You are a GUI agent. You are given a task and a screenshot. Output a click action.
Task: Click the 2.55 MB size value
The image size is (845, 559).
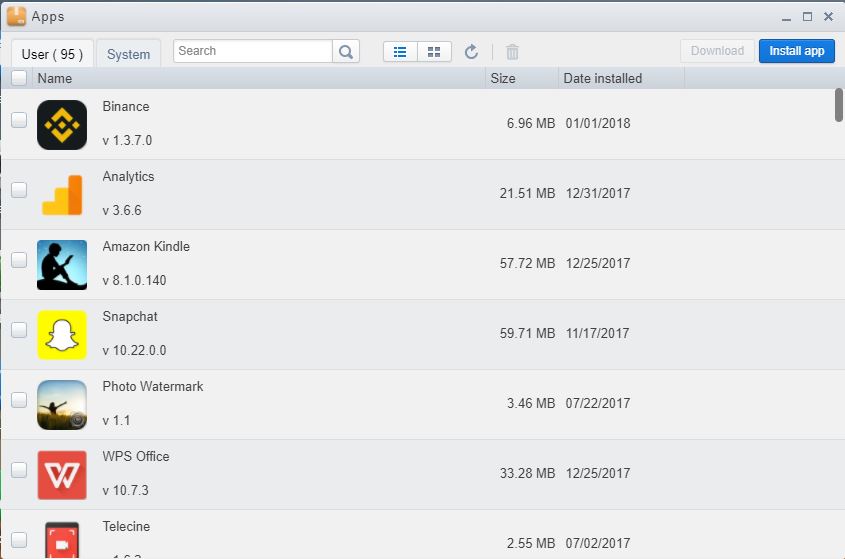coord(531,544)
